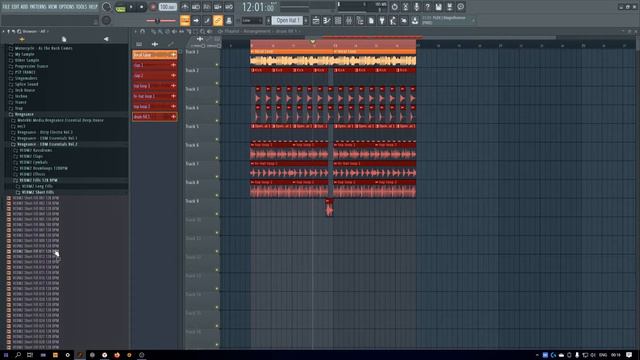Open the Channel rack icon
This screenshot has height=360, width=640.
click(x=338, y=20)
